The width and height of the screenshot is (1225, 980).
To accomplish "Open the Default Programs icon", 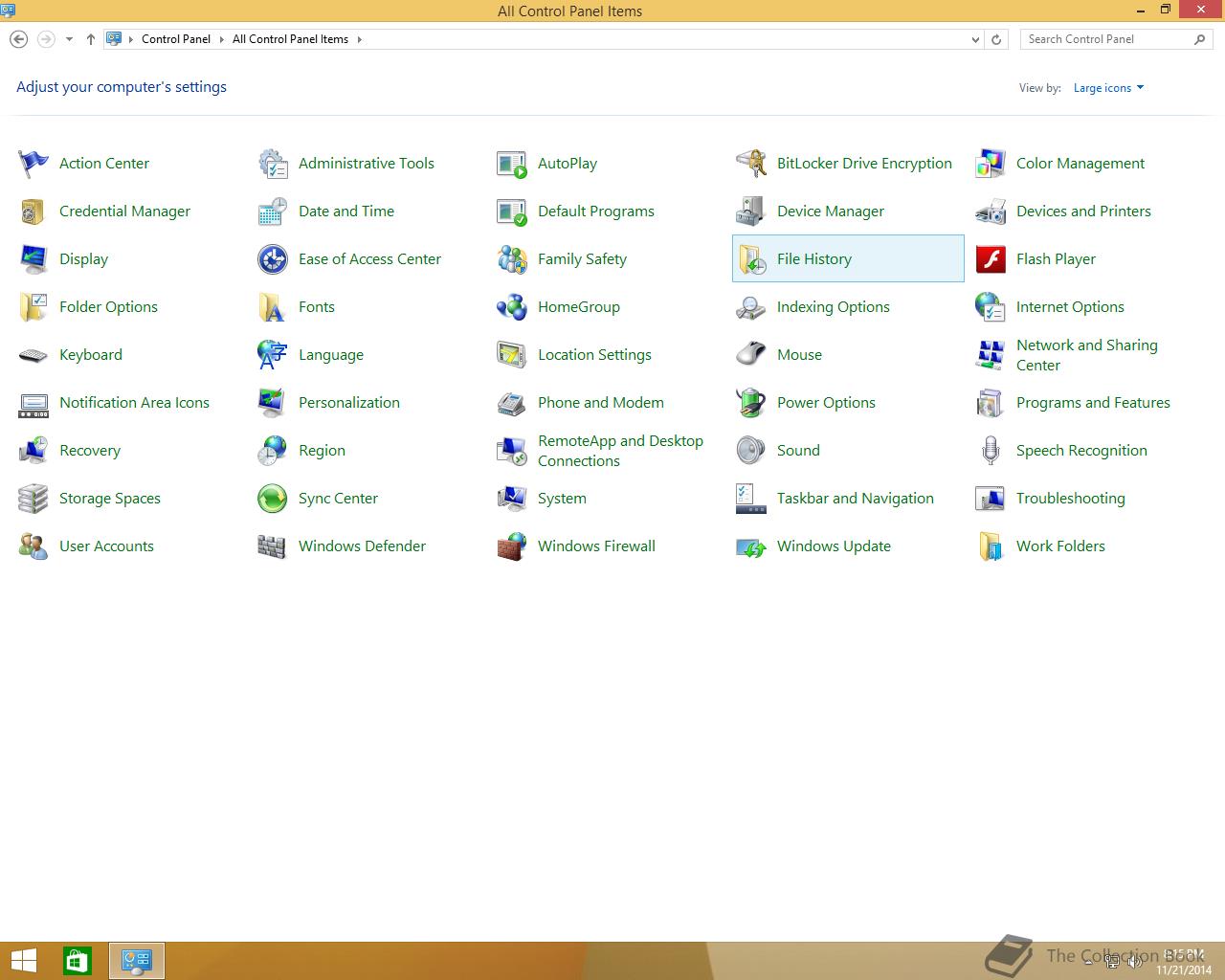I will (x=512, y=212).
